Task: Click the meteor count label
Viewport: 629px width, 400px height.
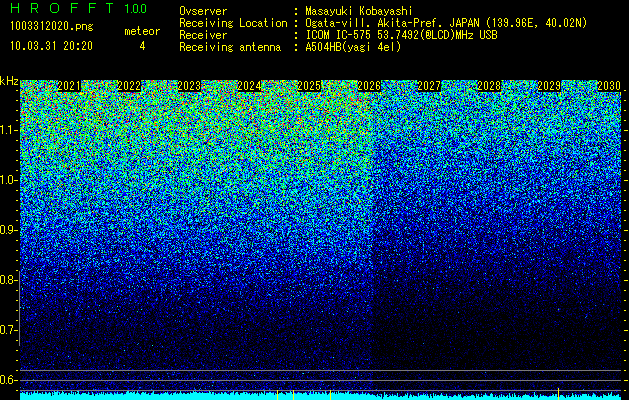Action: pos(142,31)
